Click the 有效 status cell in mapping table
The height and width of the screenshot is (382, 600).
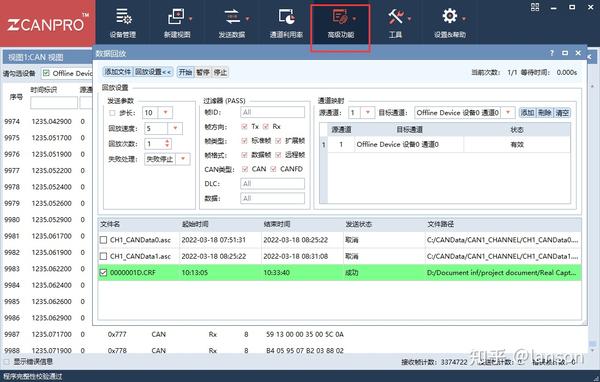tap(517, 144)
